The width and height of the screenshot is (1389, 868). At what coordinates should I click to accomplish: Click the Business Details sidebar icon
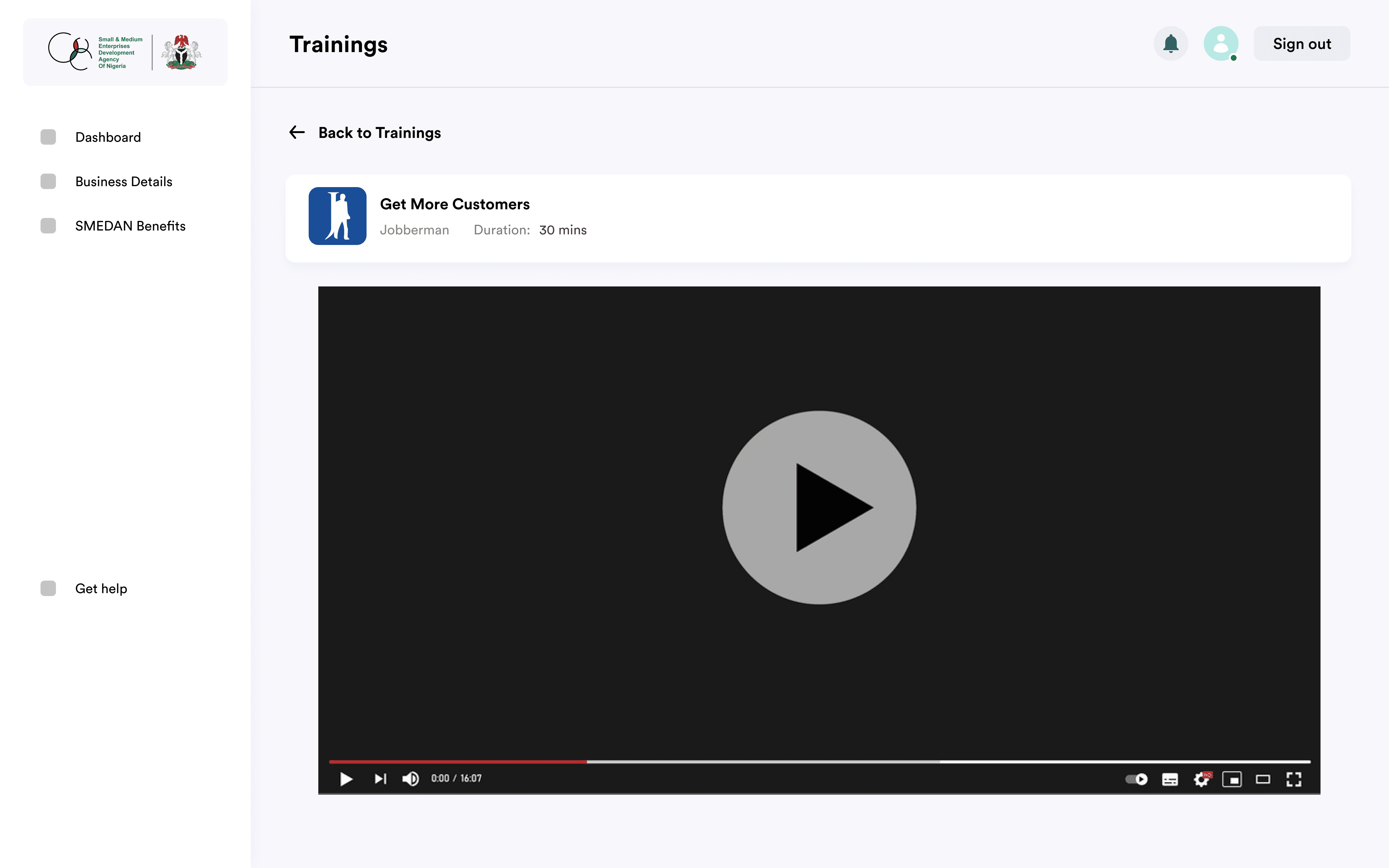point(48,181)
